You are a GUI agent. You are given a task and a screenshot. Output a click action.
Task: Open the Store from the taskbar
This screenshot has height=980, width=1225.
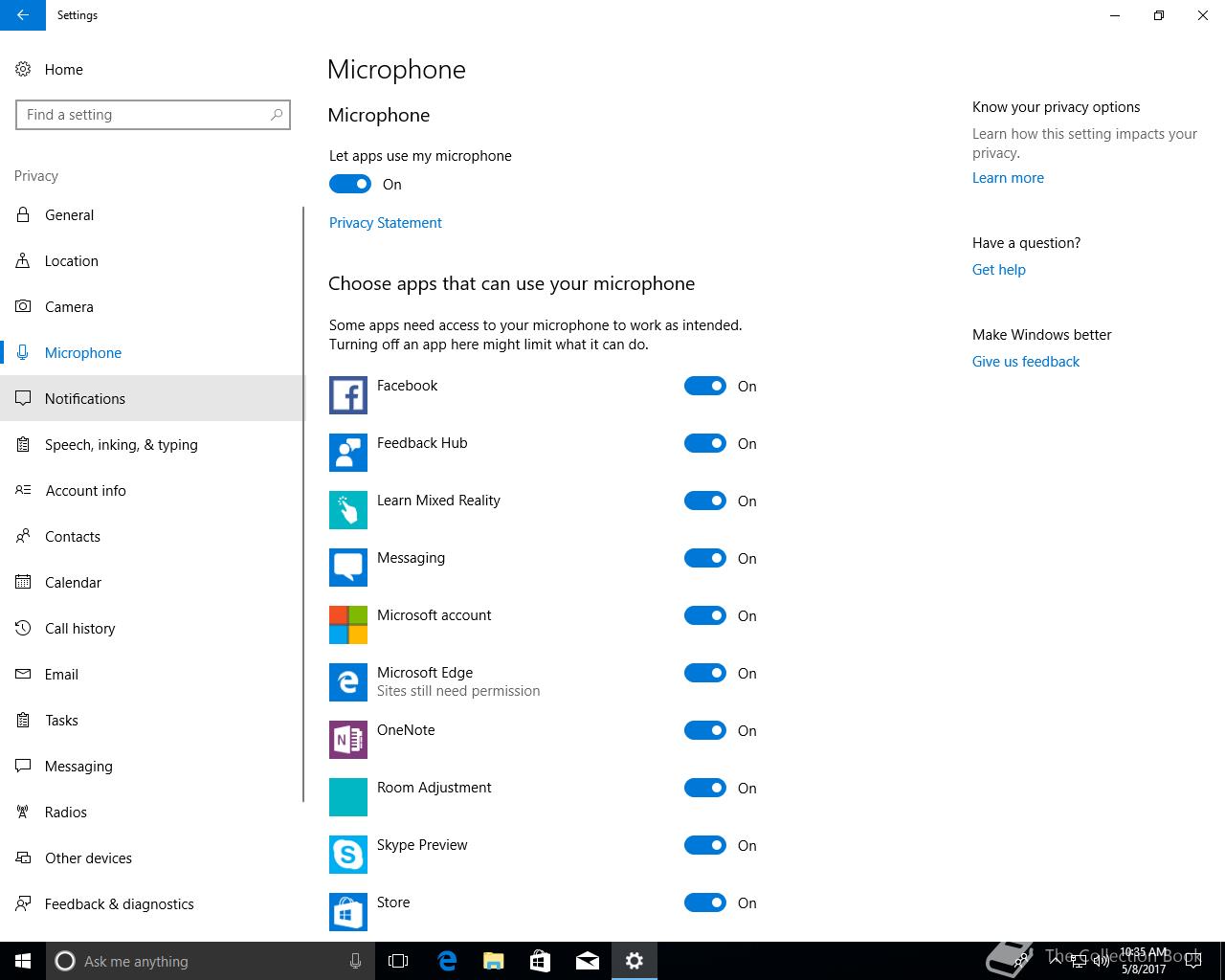540,961
